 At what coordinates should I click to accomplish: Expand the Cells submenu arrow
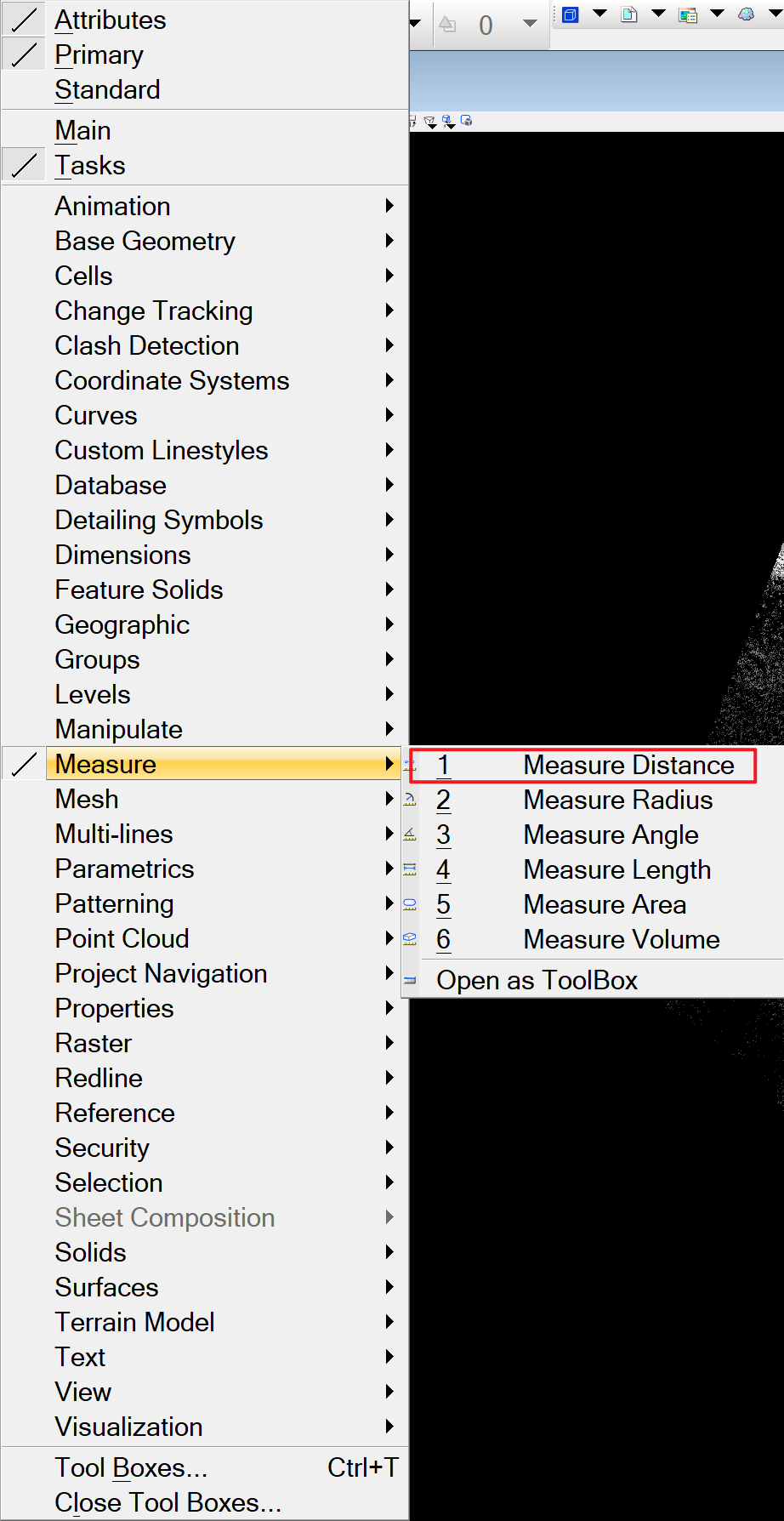pos(389,276)
